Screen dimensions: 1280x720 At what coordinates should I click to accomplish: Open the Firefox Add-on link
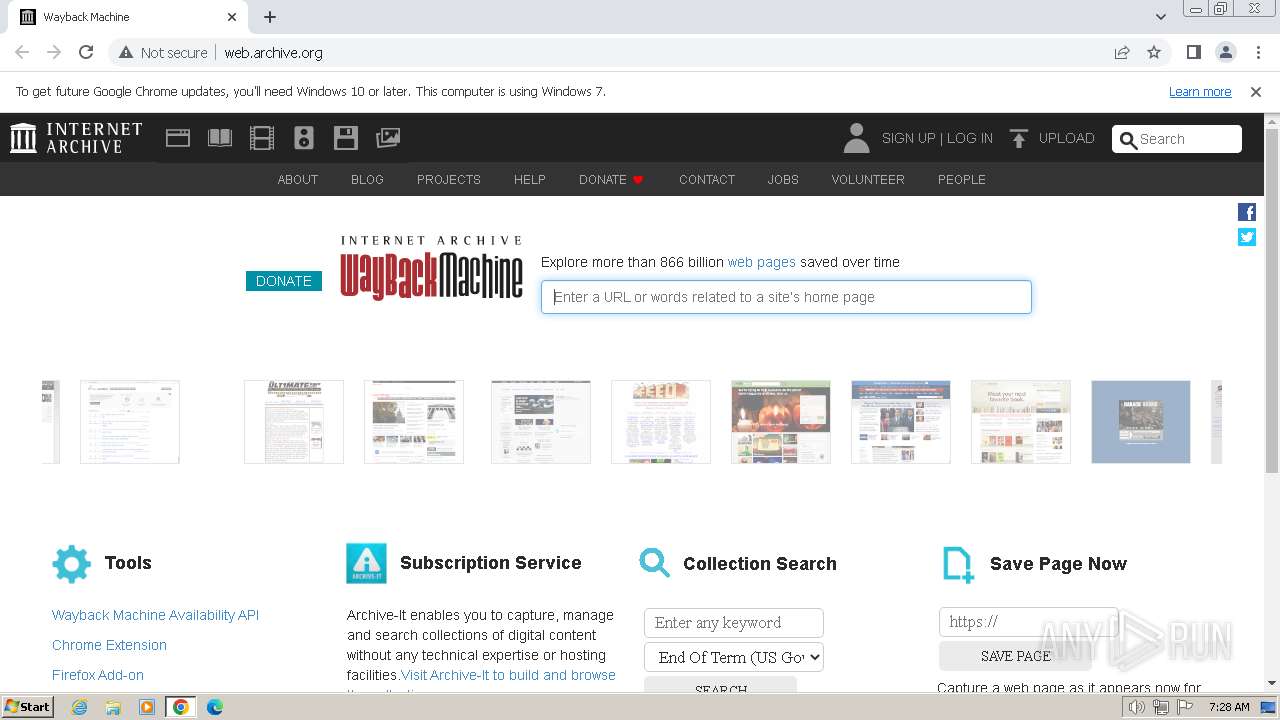tap(98, 675)
